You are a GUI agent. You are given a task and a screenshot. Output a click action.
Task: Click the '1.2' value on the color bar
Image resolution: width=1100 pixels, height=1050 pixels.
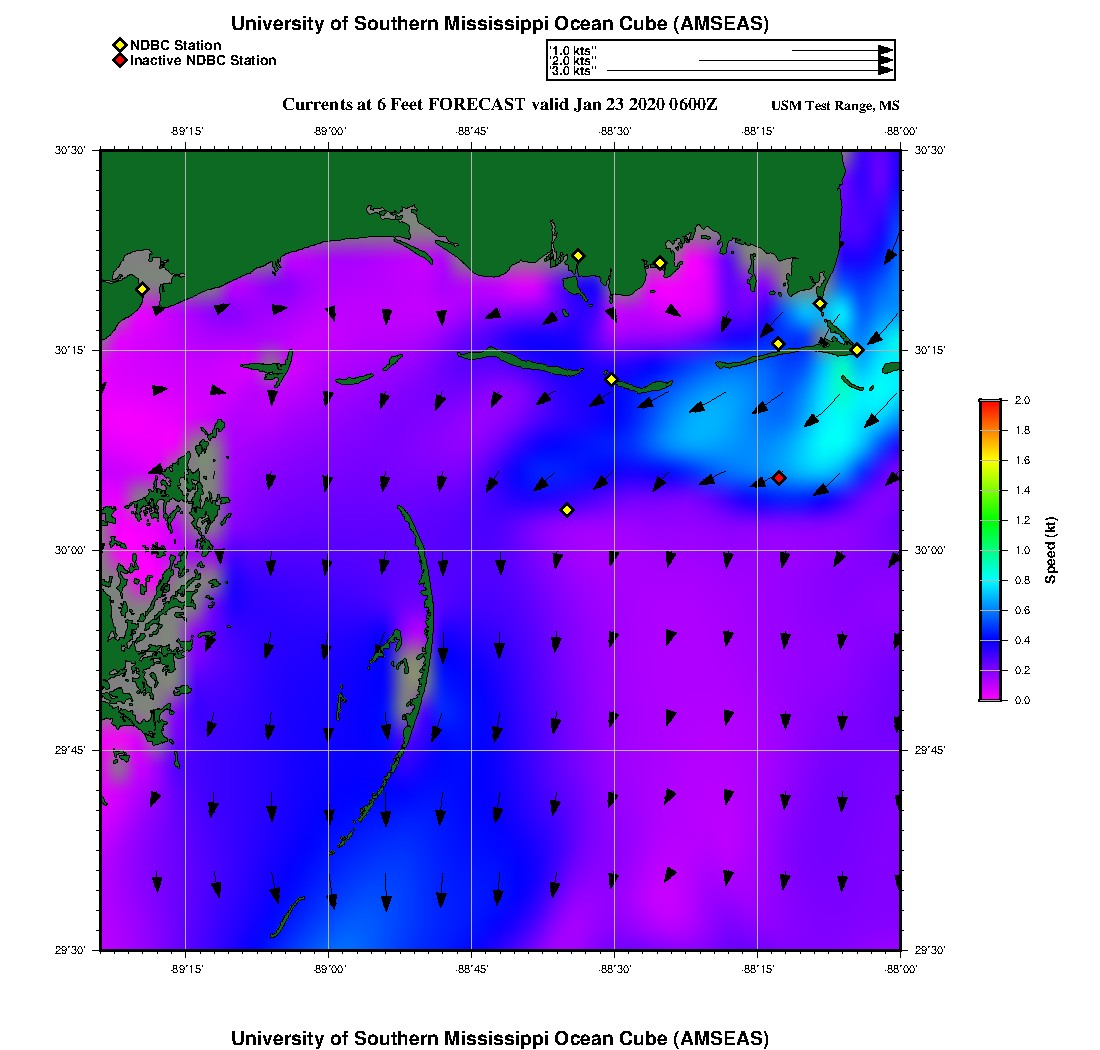click(1022, 520)
